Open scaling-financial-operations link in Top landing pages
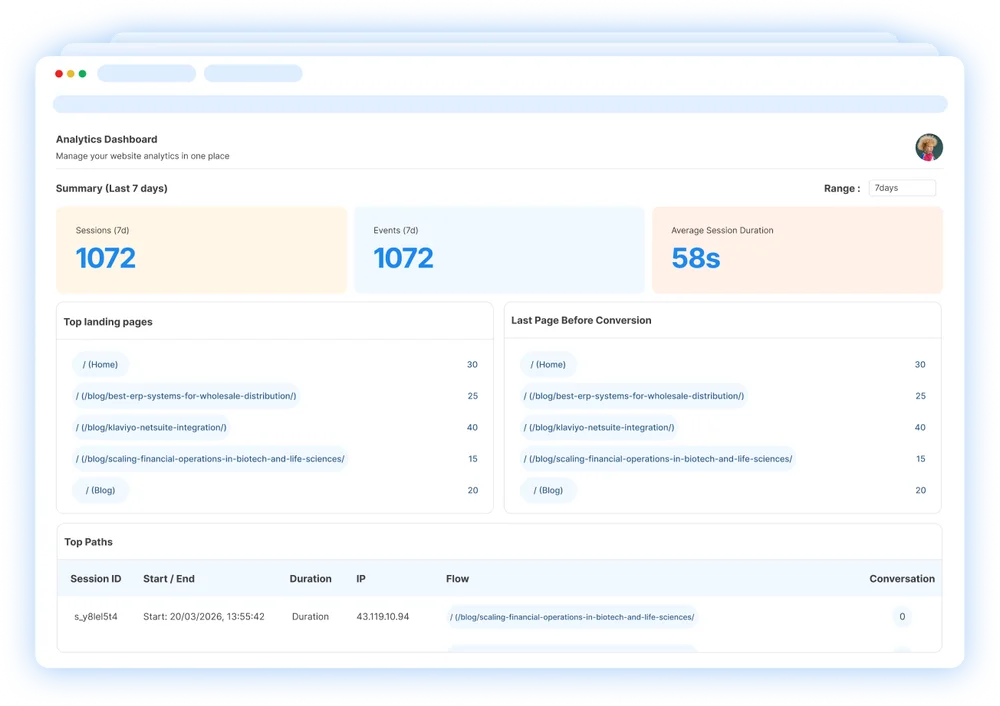 [x=210, y=459]
